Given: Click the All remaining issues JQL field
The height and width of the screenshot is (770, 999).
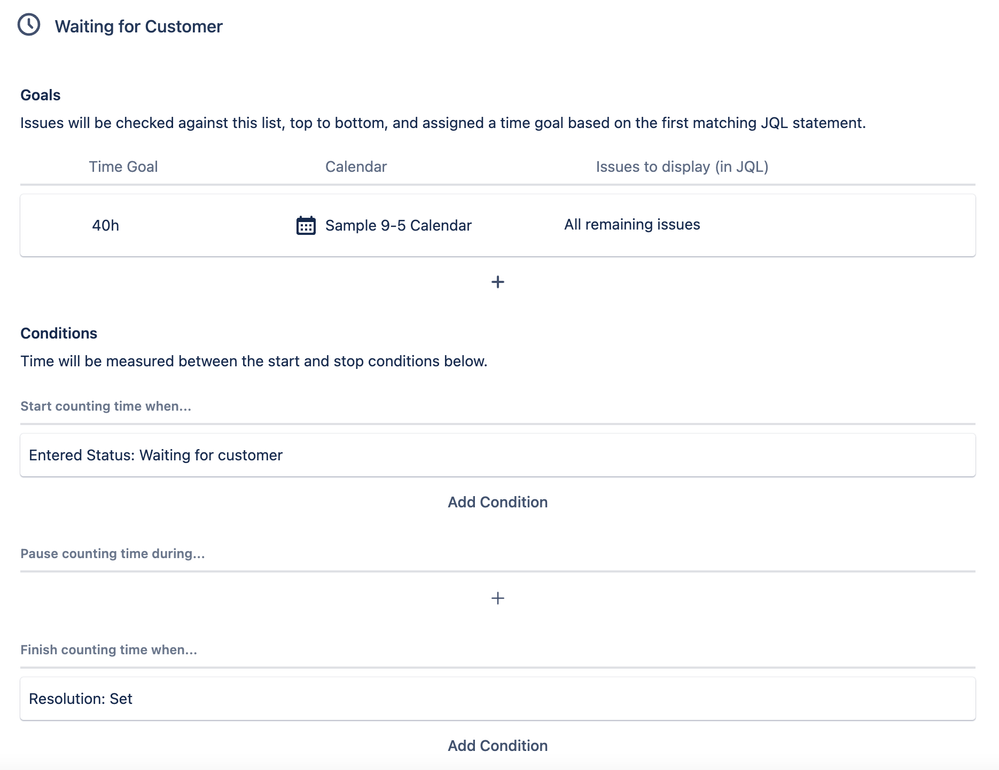Looking at the screenshot, I should click(x=632, y=224).
